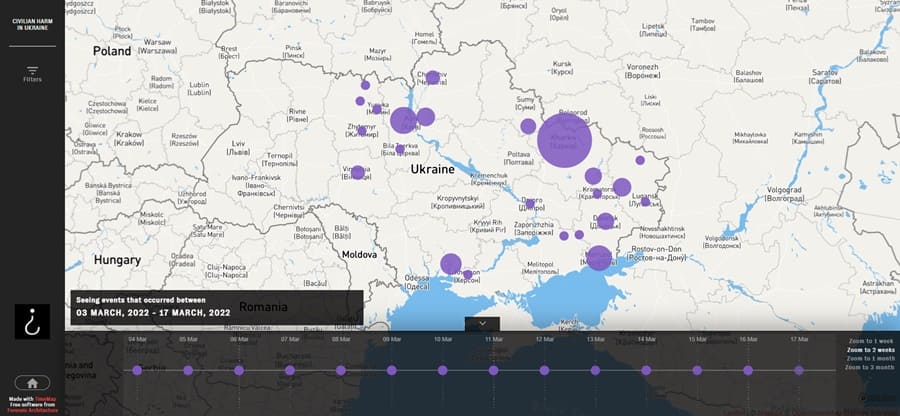Click the info hook icon in the sidebar
Screen dimensions: 900x416
click(32, 321)
